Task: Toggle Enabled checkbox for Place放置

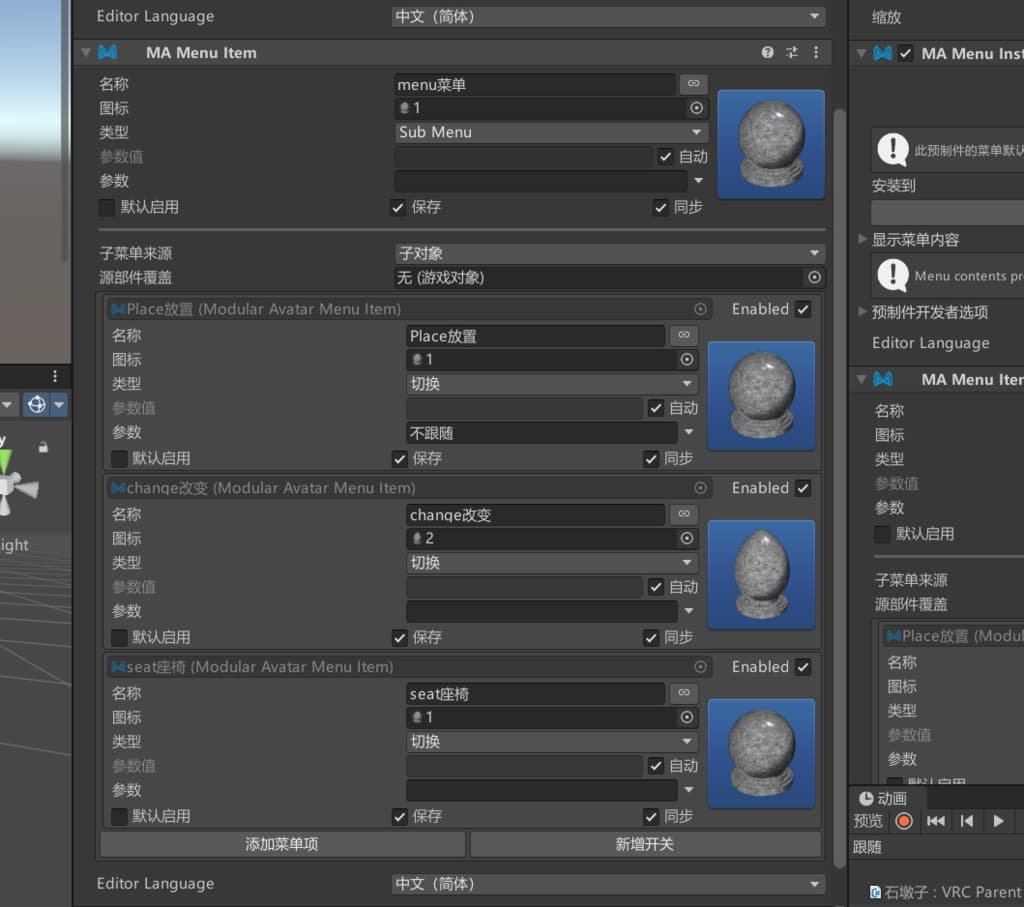Action: (803, 309)
